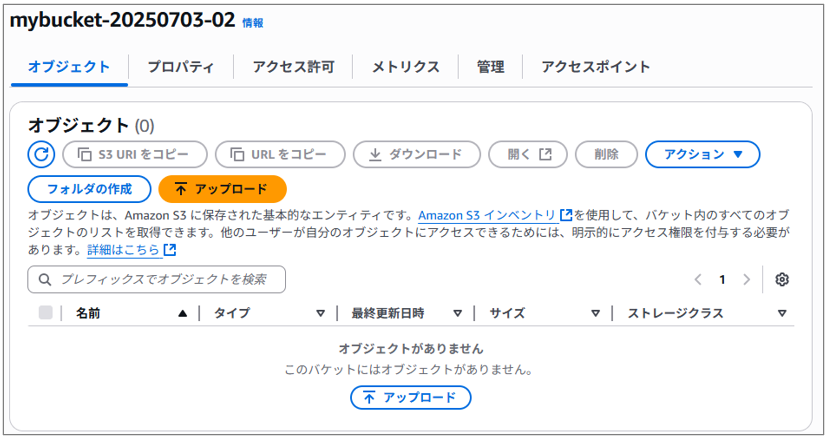
Task: Sort by 最終更新日時 column arrow
Action: [x=457, y=313]
